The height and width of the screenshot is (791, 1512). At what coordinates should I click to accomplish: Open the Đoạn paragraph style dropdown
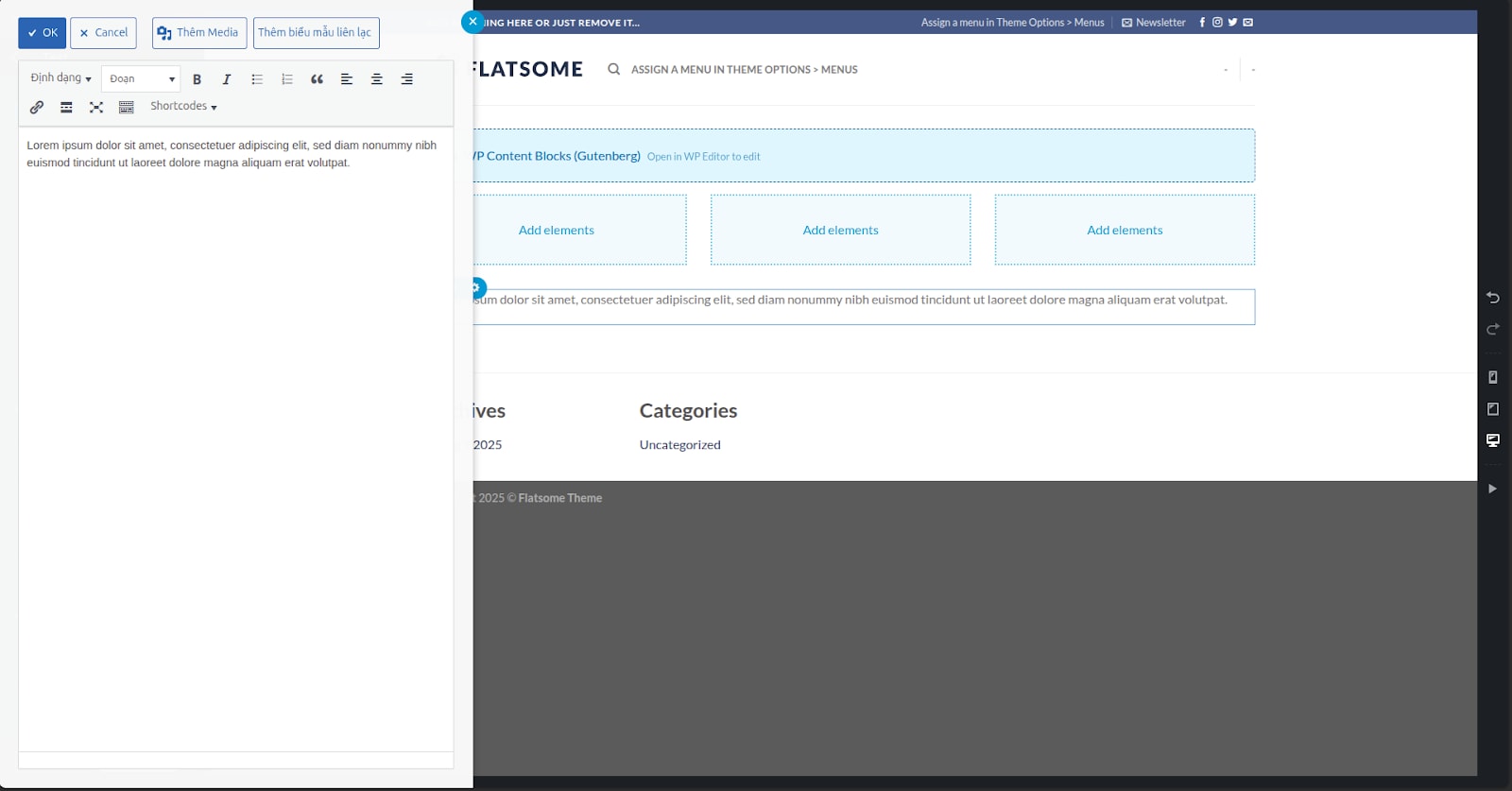click(x=141, y=79)
